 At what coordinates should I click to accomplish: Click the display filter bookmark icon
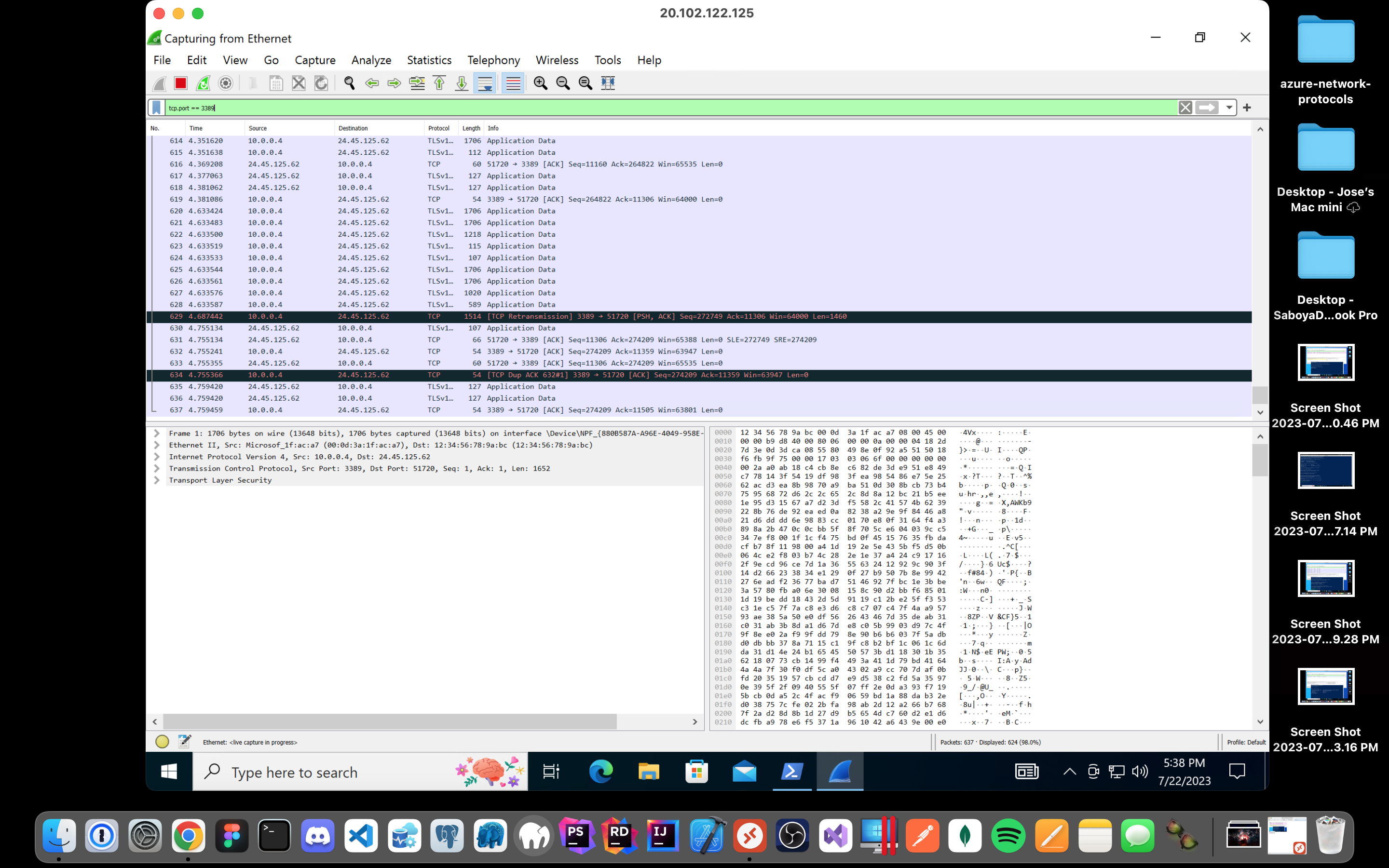coord(156,108)
